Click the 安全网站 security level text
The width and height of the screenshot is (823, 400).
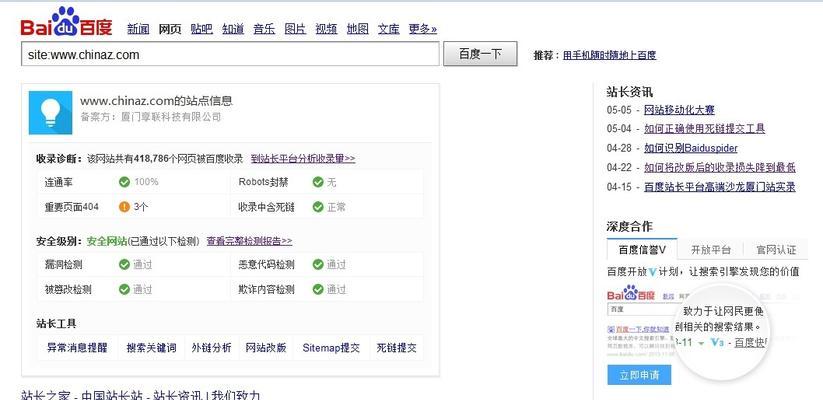[107, 241]
